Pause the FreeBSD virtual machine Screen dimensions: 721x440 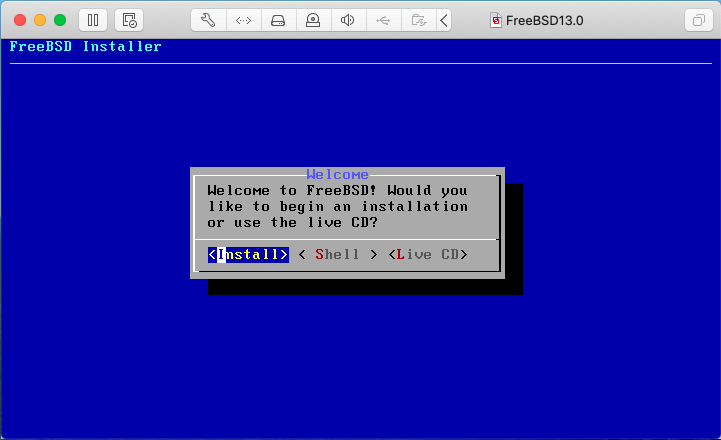pos(93,20)
